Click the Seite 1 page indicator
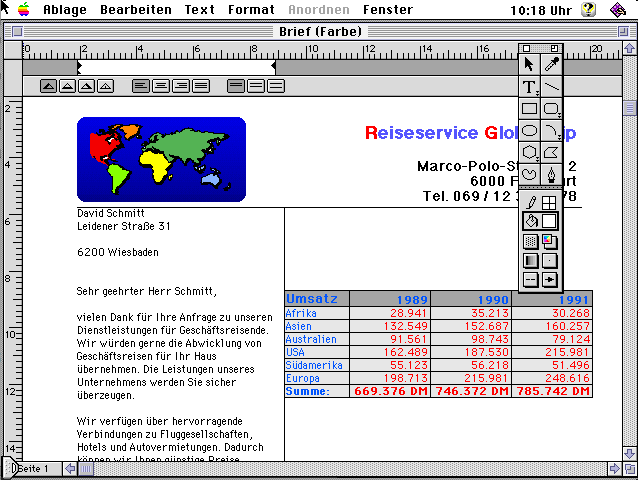This screenshot has height=480, width=638. [33, 469]
